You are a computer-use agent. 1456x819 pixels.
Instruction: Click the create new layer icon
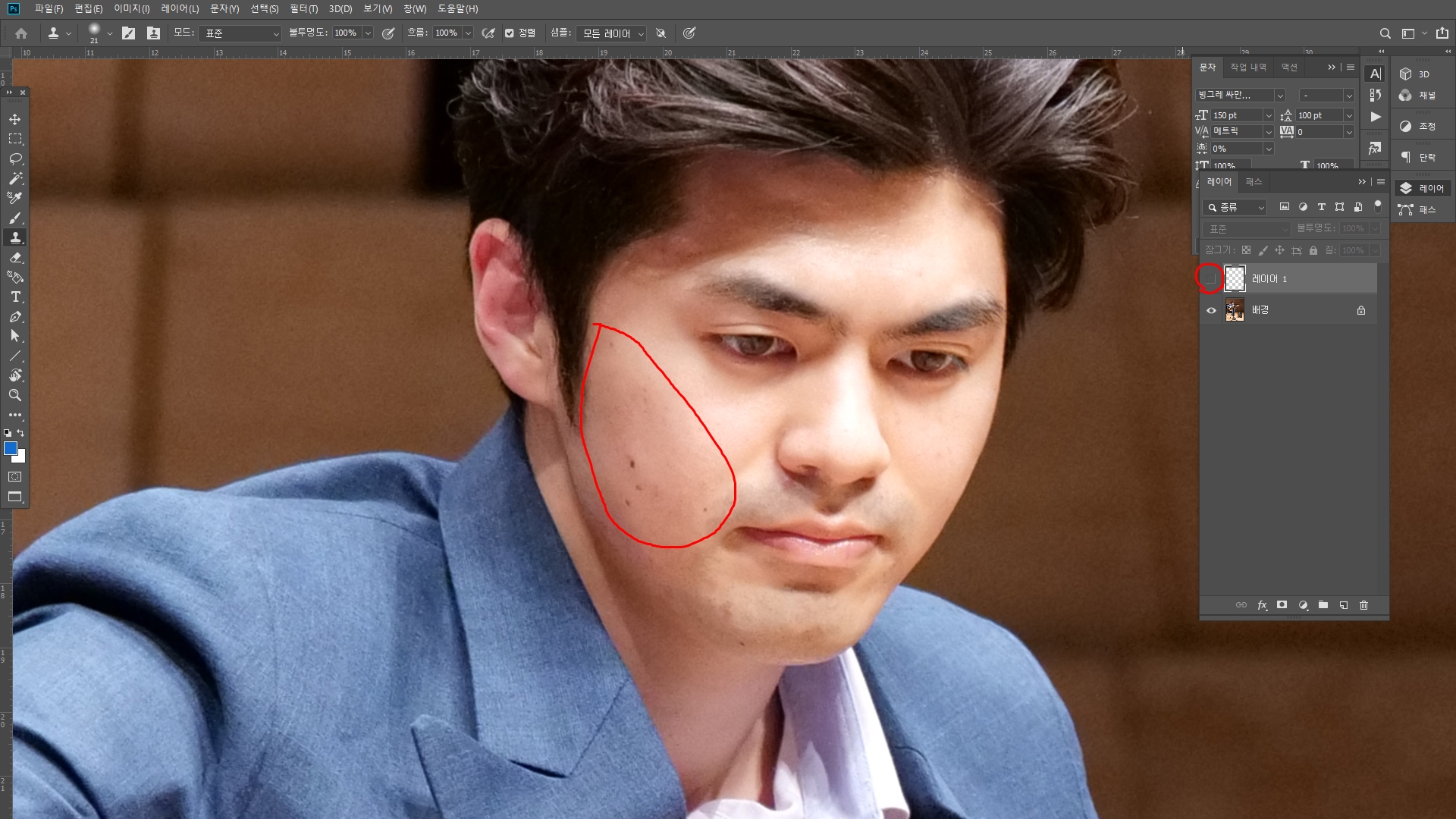click(x=1343, y=605)
